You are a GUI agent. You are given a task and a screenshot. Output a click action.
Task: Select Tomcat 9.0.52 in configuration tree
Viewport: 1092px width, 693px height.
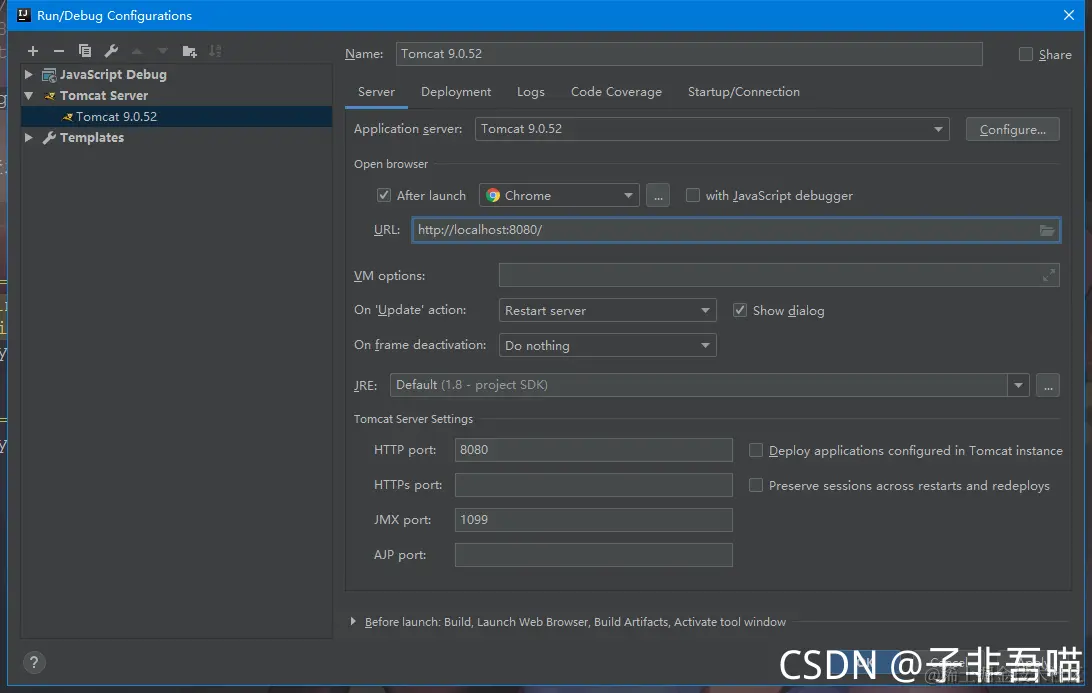point(177,116)
